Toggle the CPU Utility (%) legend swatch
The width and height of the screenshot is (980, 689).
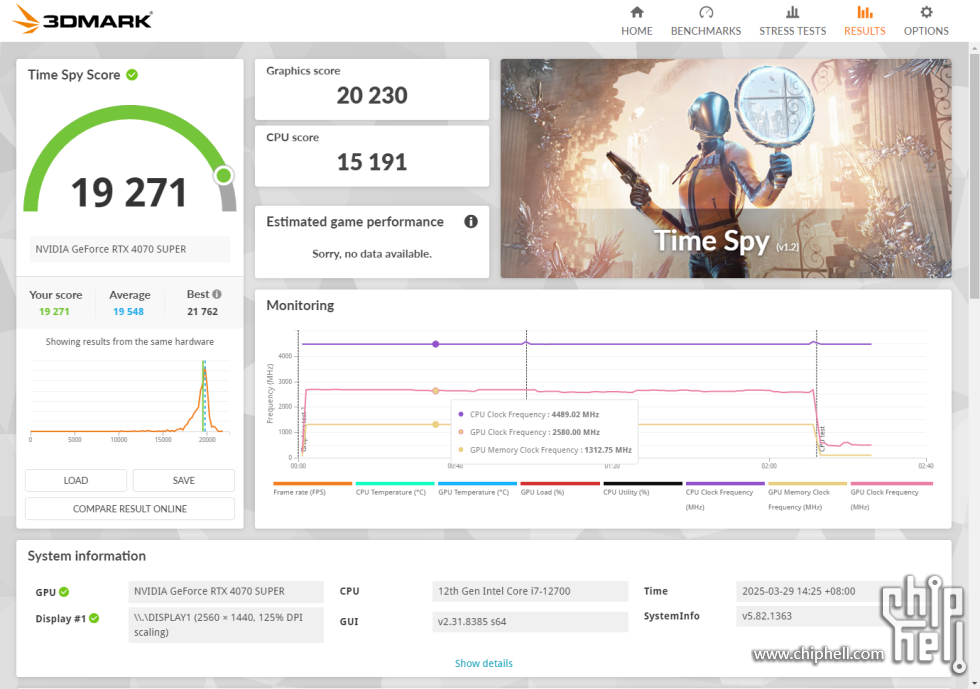tap(642, 483)
